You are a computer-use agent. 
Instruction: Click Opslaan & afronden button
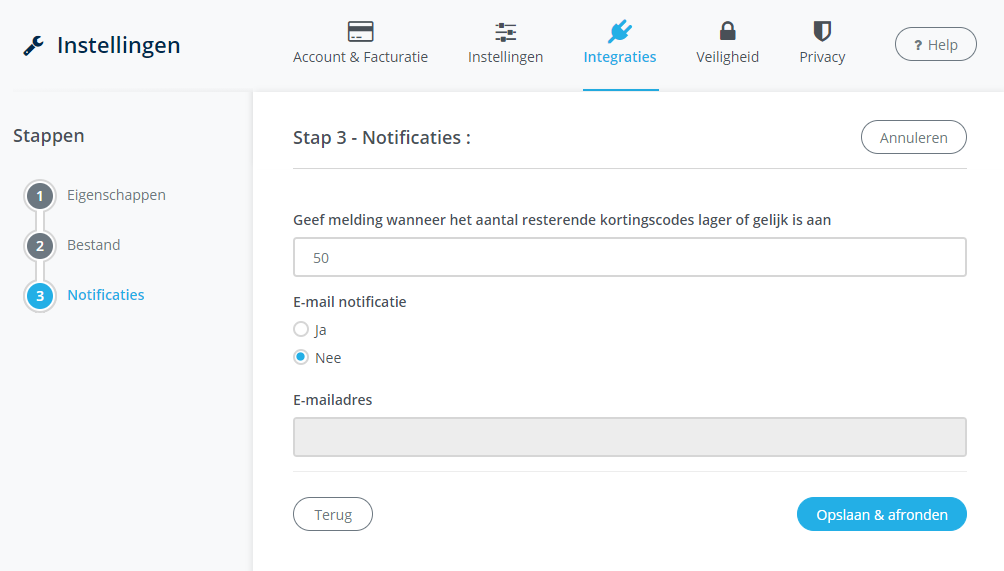881,514
